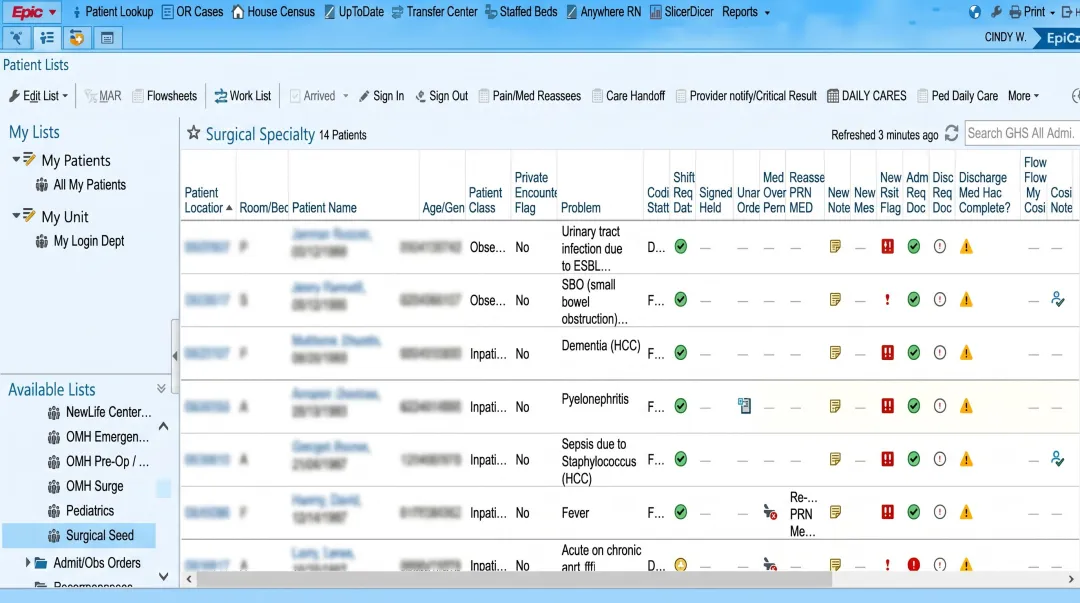This screenshot has width=1080, height=603.
Task: Open SlicerDicer
Action: click(681, 12)
